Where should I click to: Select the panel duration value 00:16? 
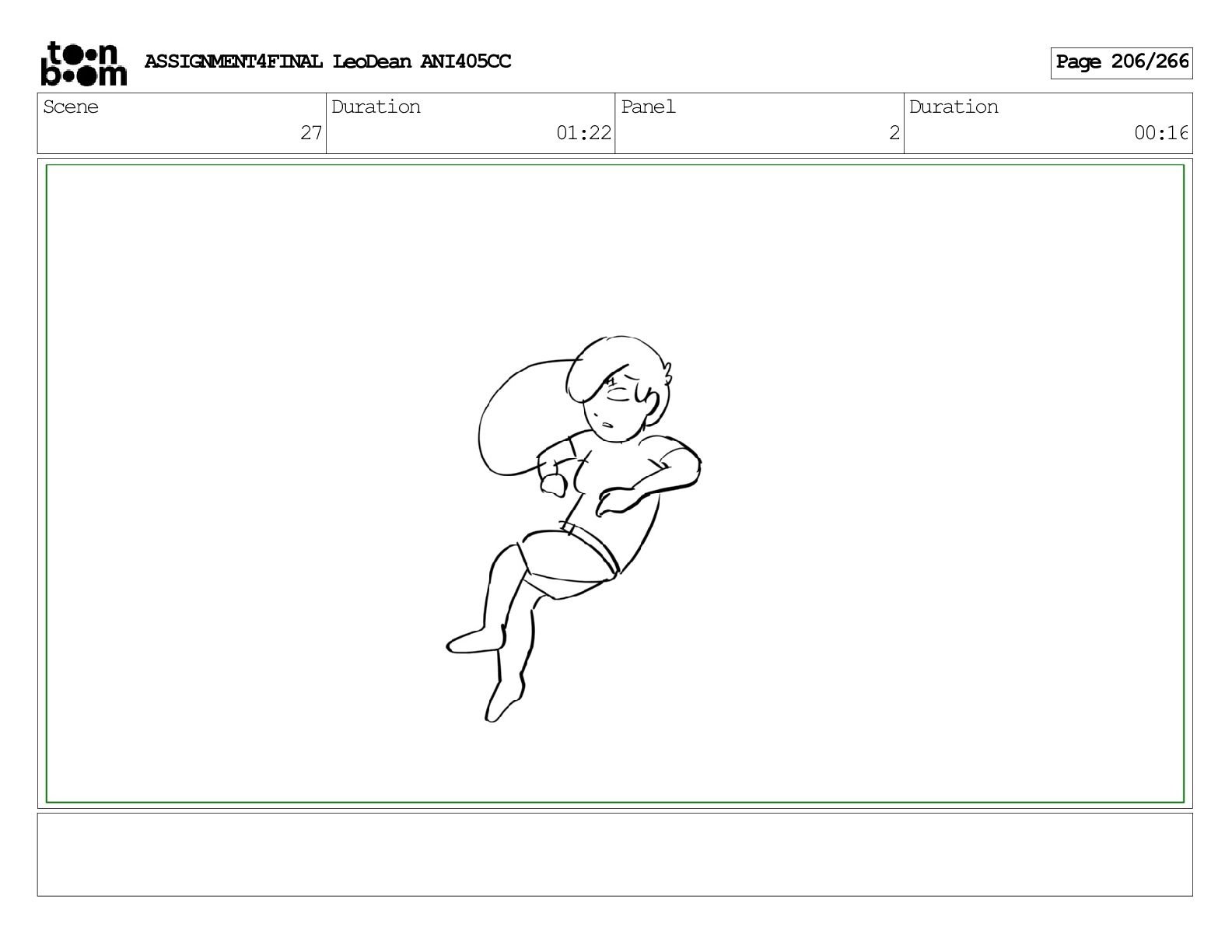[x=1161, y=133]
